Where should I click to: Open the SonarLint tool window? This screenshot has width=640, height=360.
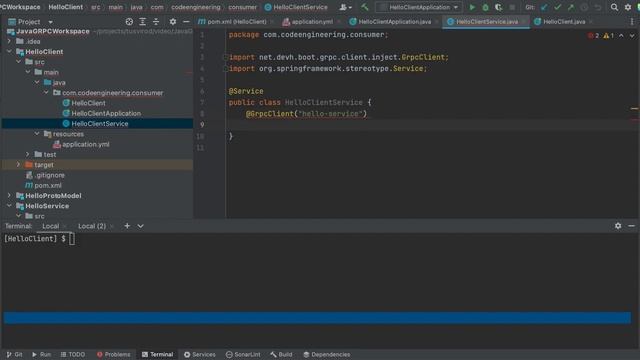(x=243, y=354)
